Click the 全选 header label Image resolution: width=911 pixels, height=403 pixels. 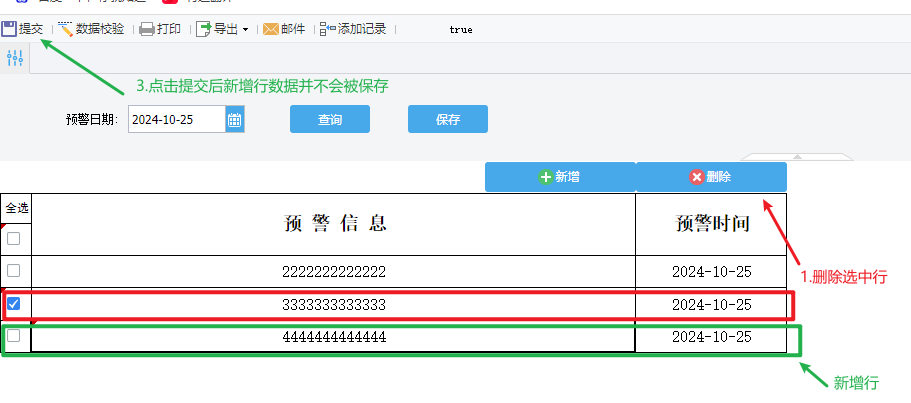[16, 208]
